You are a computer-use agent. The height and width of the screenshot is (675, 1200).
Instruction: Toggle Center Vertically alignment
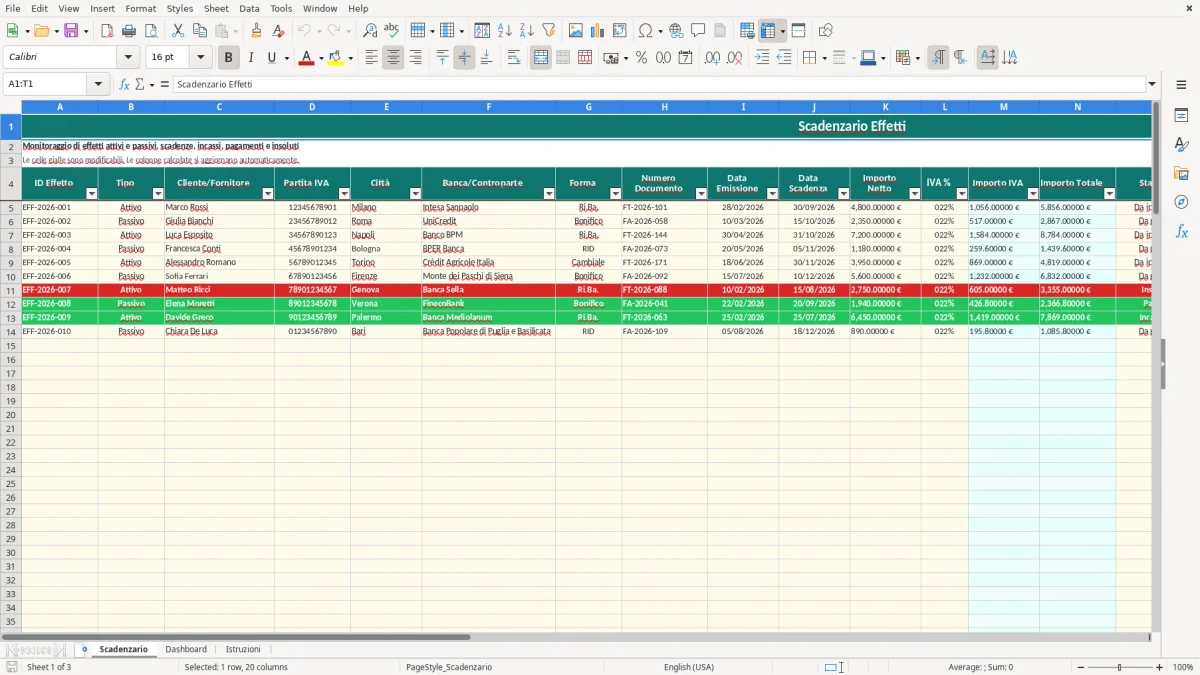click(464, 58)
